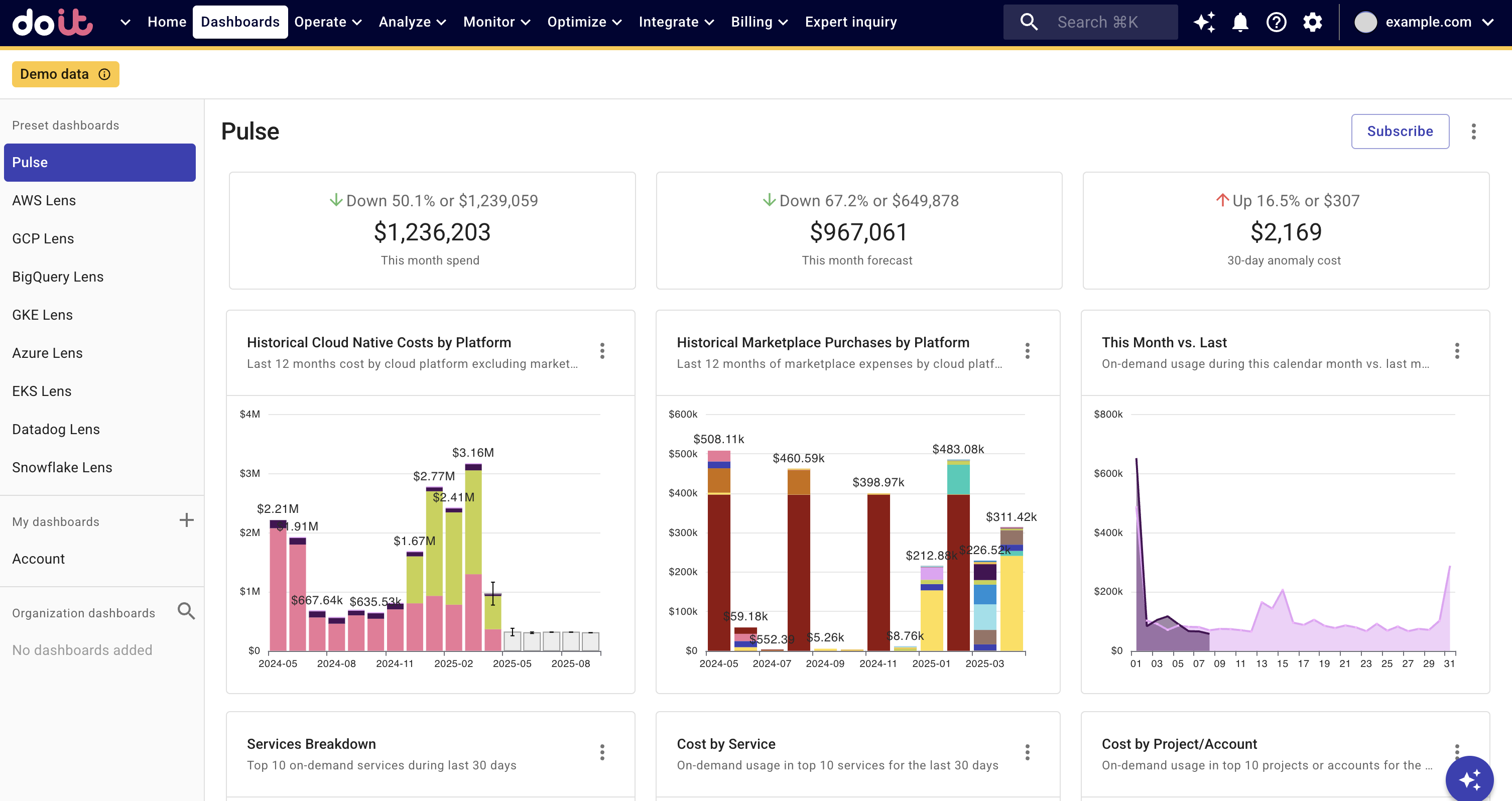This screenshot has width=1512, height=801.
Task: Open the Expert inquiry link
Action: click(x=850, y=22)
